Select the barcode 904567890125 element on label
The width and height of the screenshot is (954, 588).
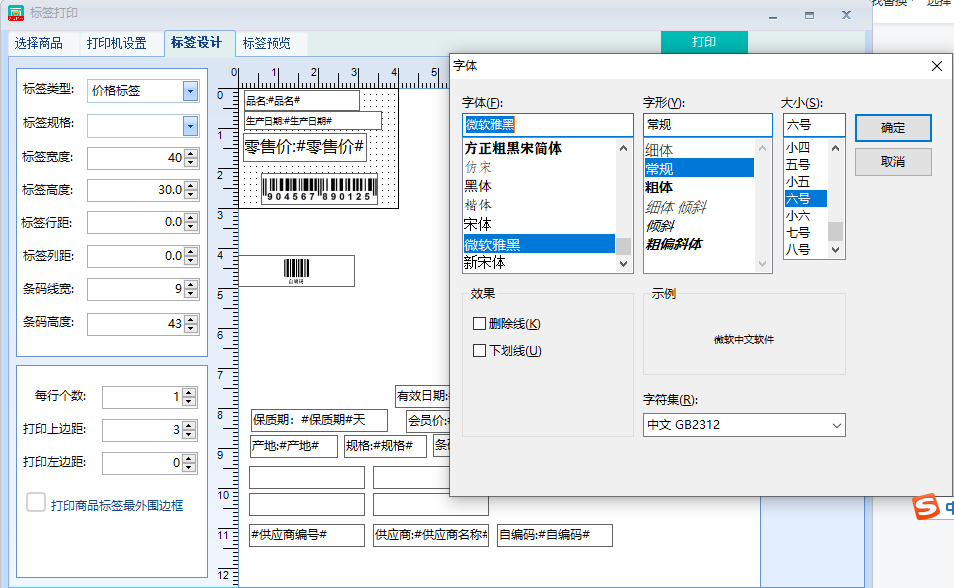[320, 189]
